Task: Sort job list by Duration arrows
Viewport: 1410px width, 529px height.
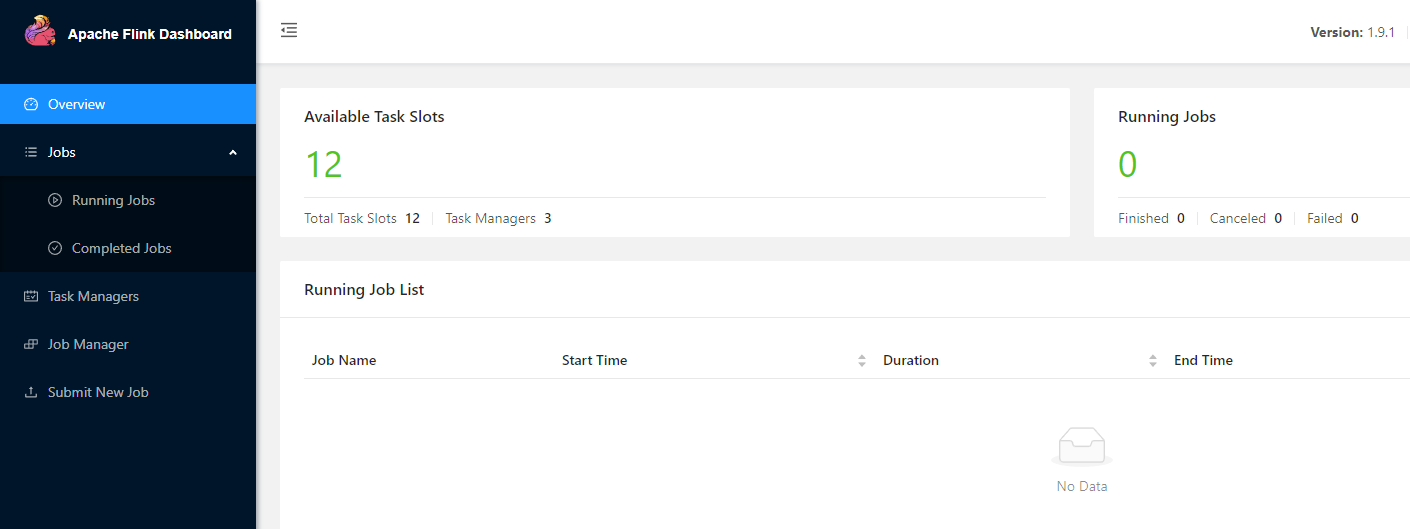Action: (1153, 360)
